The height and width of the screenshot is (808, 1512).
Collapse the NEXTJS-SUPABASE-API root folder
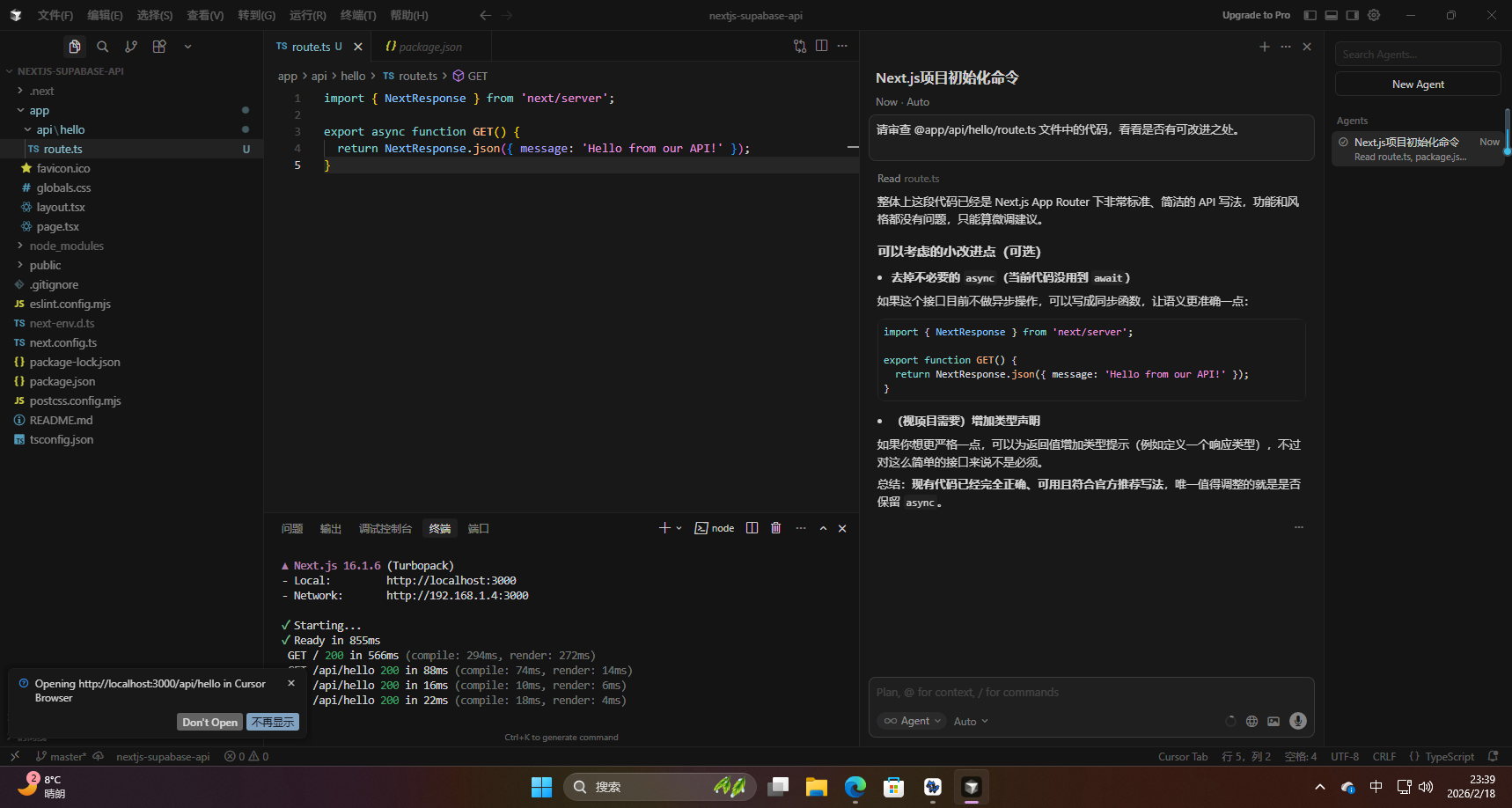70,71
